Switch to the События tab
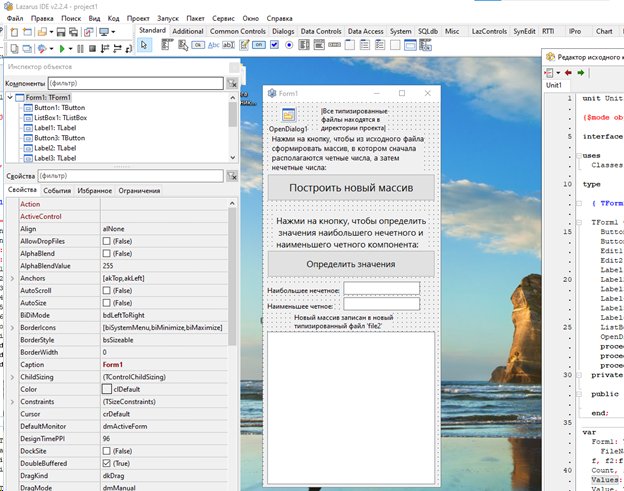Screen dimensions: 624x491 [x=57, y=190]
